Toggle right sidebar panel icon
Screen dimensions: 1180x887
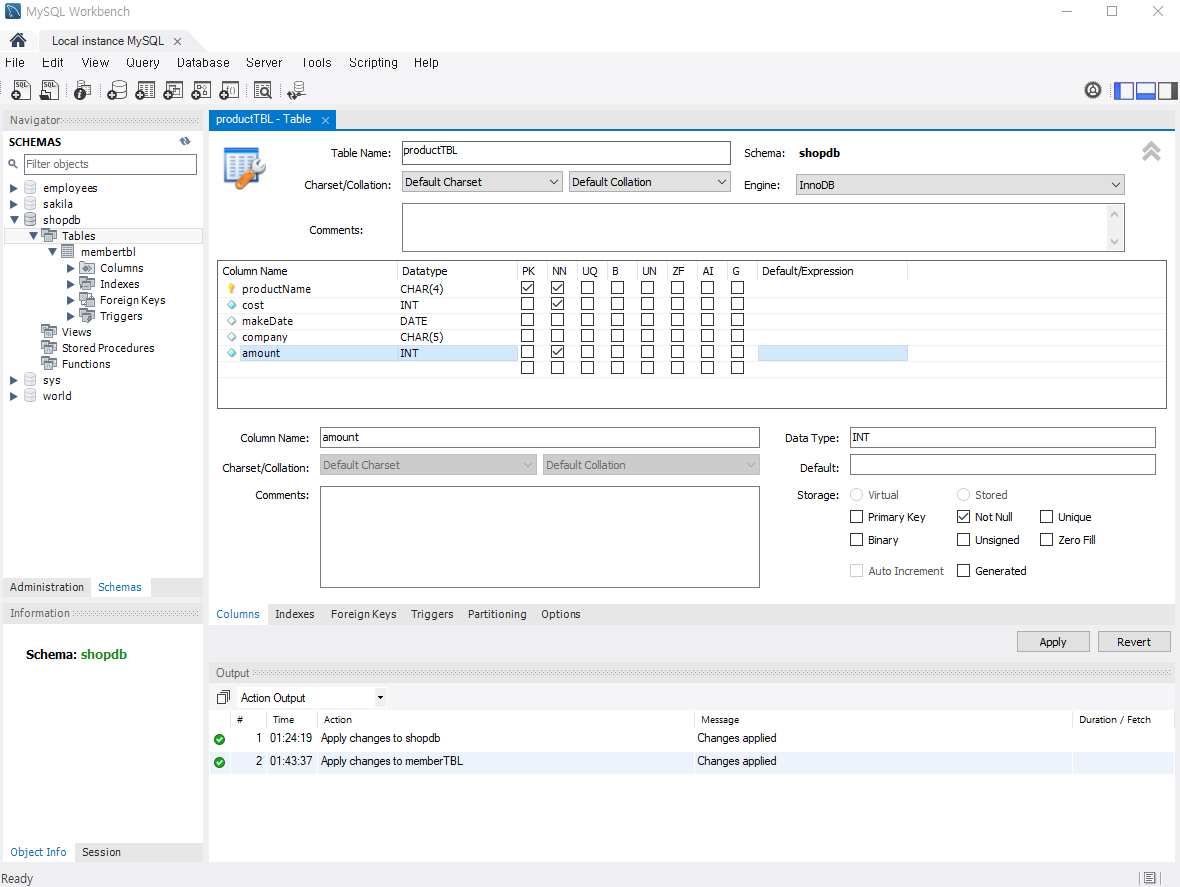point(1167,91)
